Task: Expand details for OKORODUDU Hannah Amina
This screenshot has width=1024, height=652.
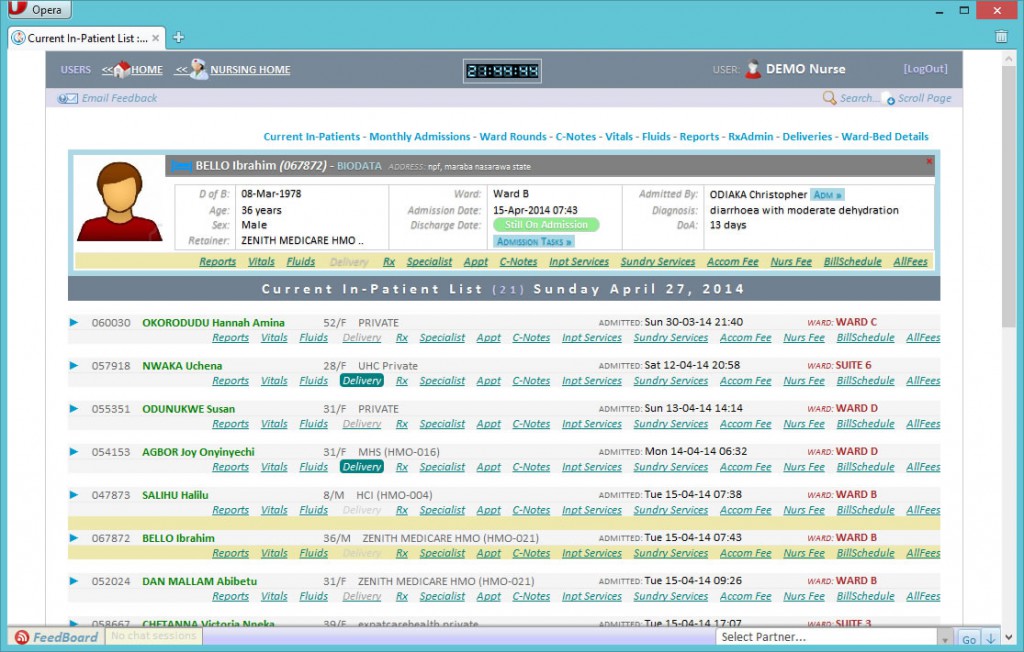Action: click(x=72, y=323)
